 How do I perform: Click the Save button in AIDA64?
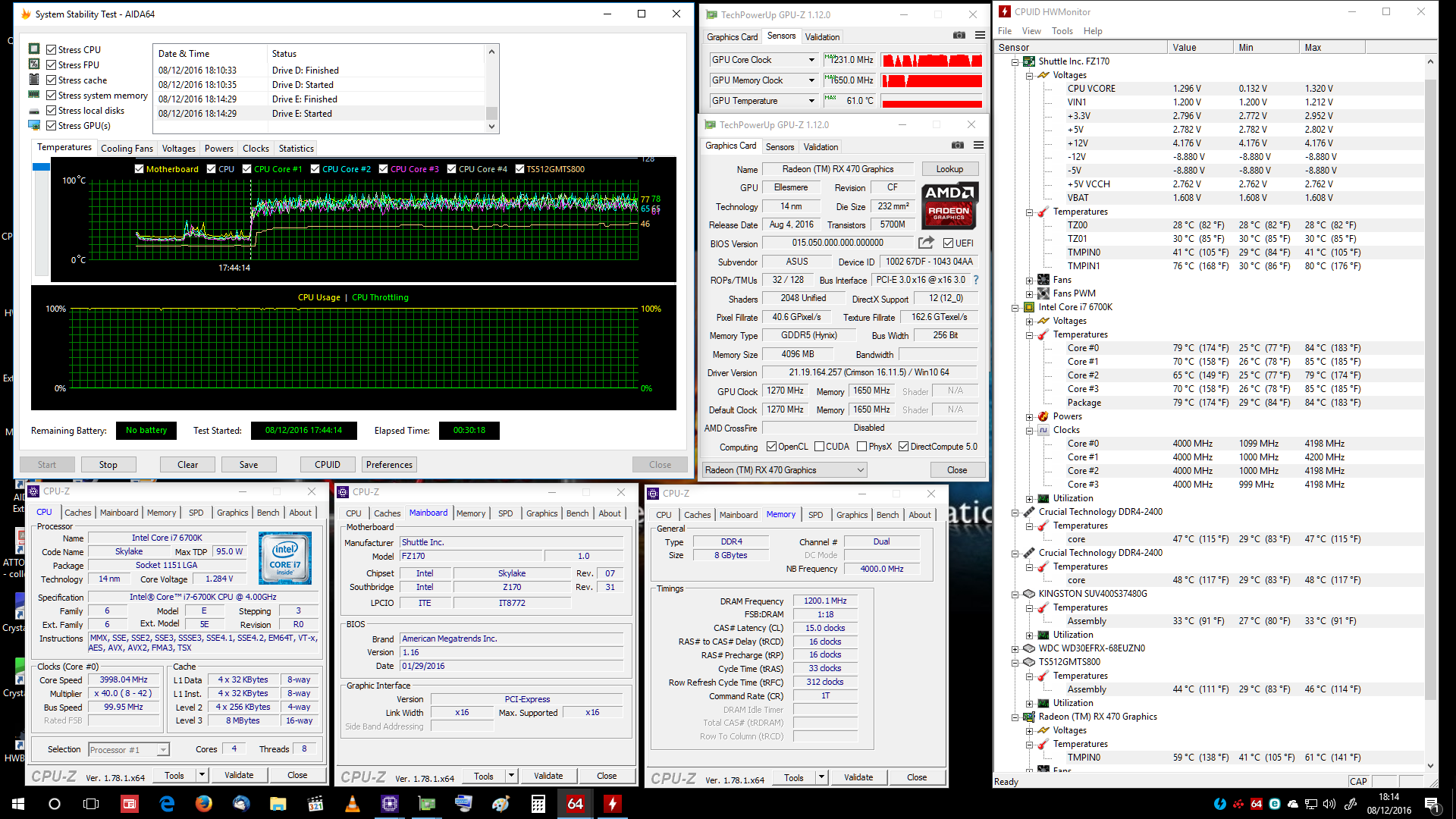tap(249, 465)
